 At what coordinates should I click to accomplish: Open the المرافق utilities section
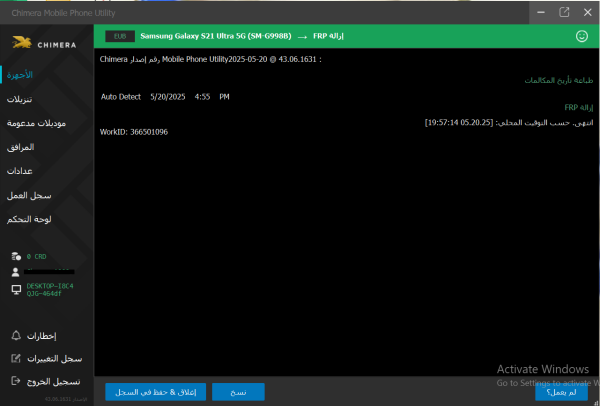[x=21, y=147]
